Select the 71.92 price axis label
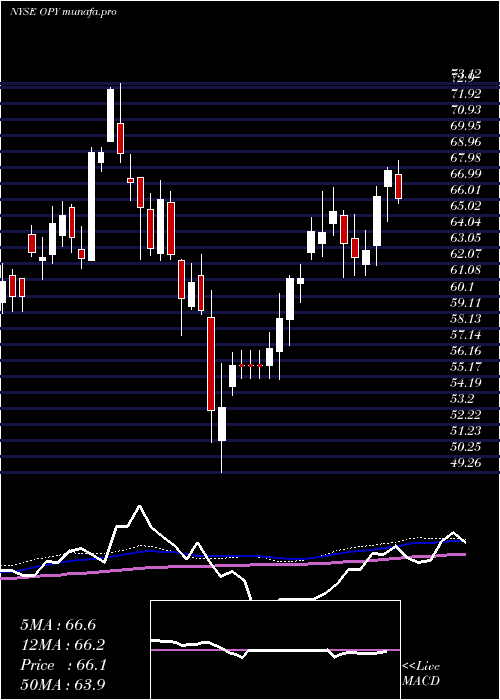Viewport: 500px width, 700px height. point(466,94)
